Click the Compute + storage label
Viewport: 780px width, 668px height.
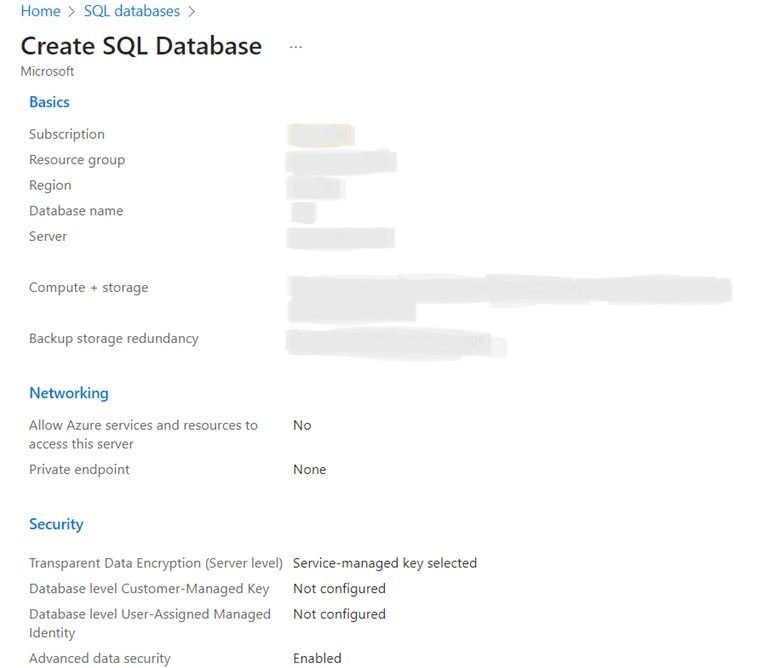pyautogui.click(x=88, y=287)
